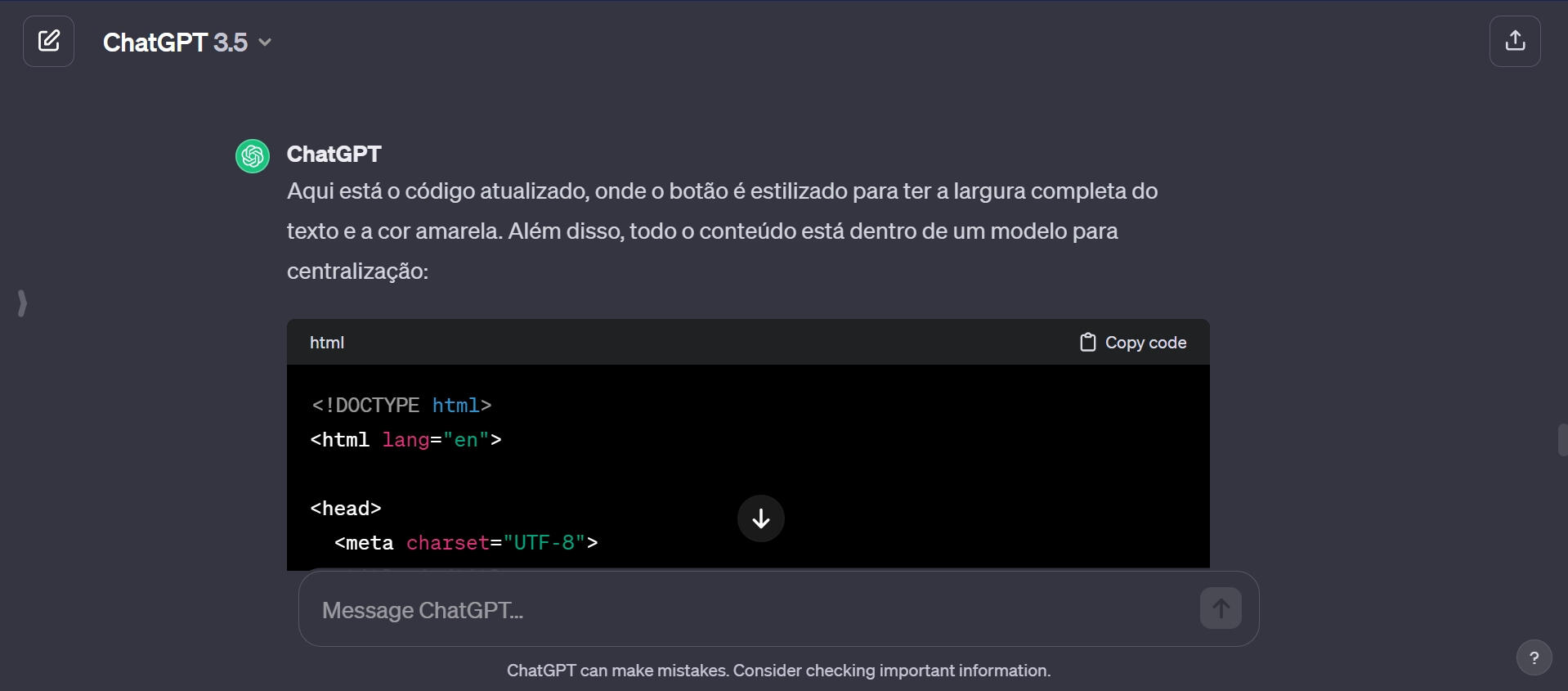
Task: Expand the chevron next to ChatGPT 3.5
Action: [x=265, y=43]
